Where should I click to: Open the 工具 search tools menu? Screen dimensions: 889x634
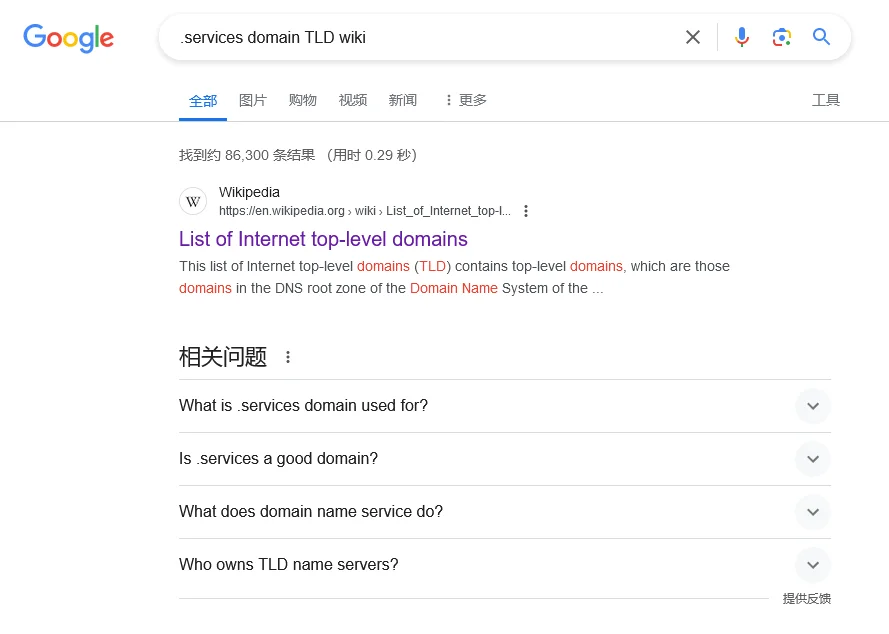click(x=825, y=100)
